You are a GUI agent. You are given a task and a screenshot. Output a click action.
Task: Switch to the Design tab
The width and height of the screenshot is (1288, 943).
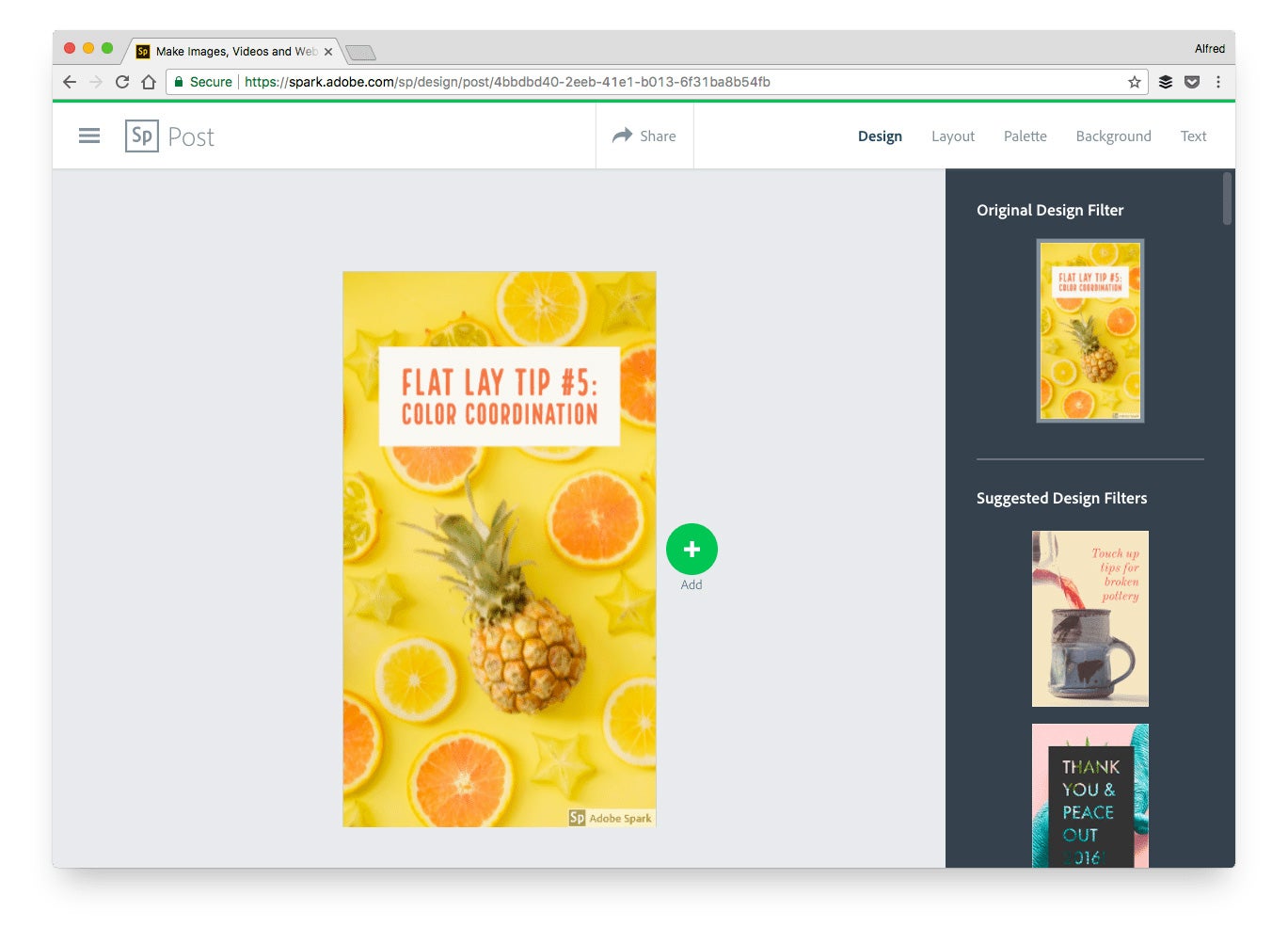point(880,136)
